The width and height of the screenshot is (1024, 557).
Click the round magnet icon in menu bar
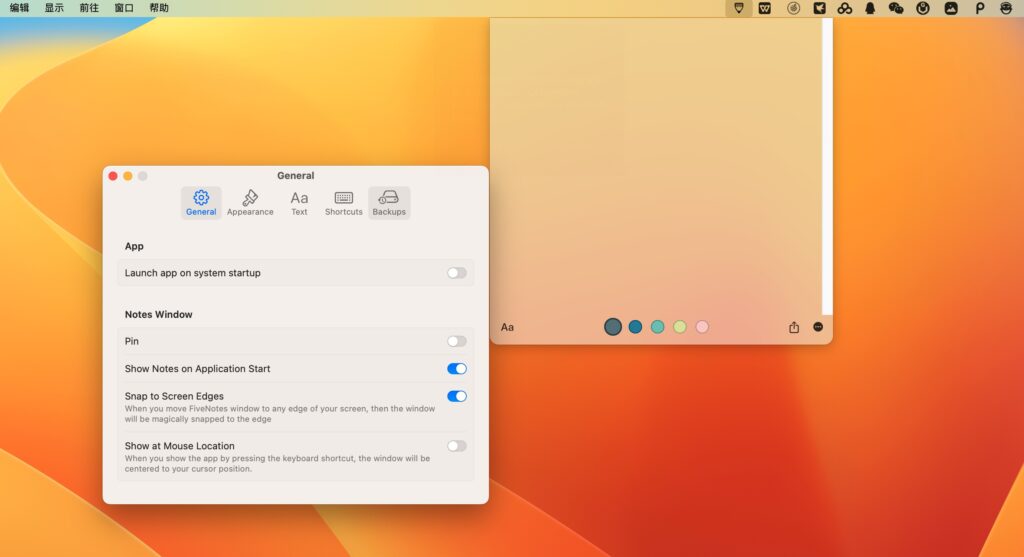(x=923, y=8)
